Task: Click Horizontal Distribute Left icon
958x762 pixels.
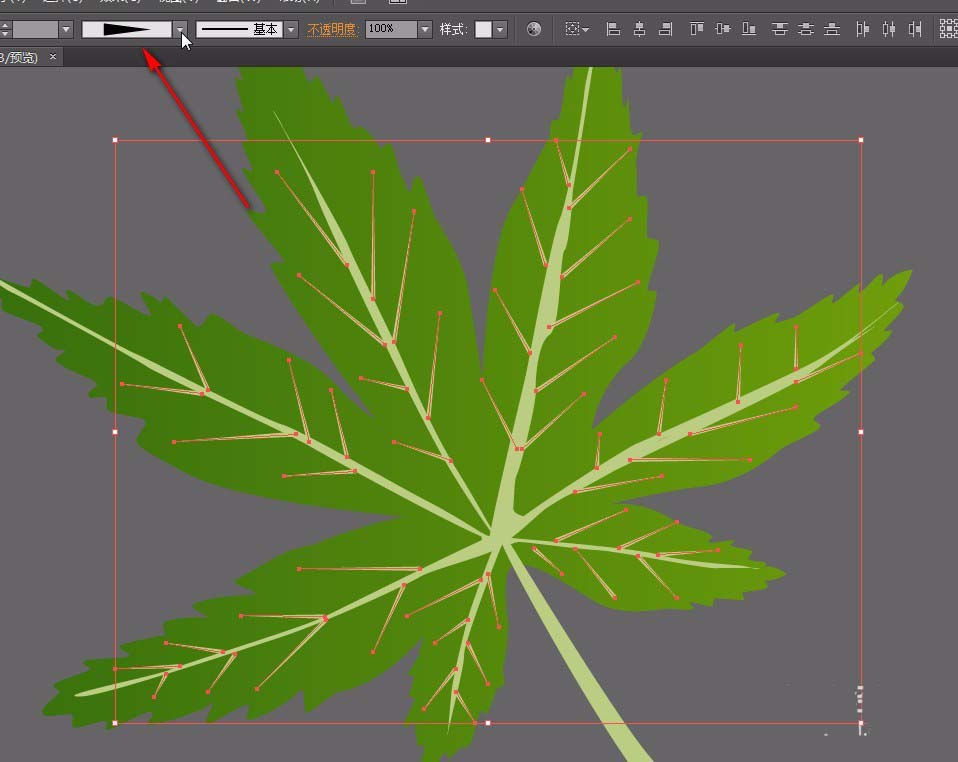Action: tap(863, 29)
